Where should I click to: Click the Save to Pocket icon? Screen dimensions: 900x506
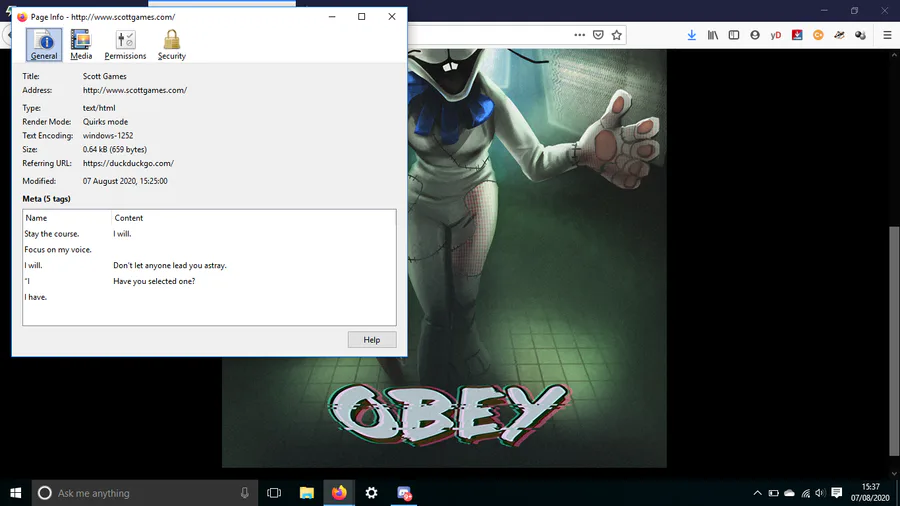[x=598, y=35]
